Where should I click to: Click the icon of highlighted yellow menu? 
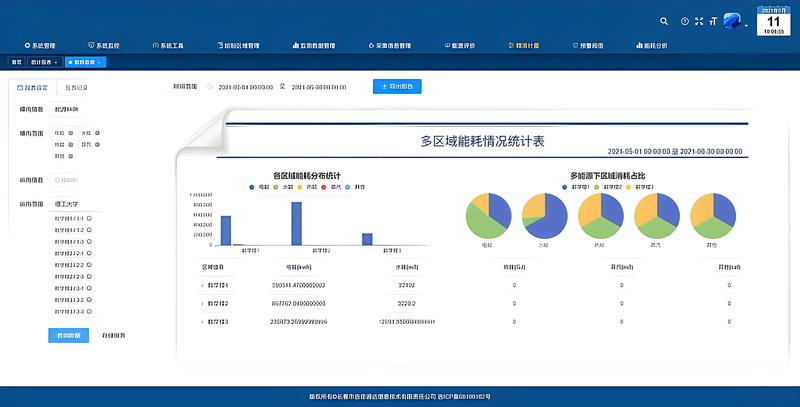[511, 45]
